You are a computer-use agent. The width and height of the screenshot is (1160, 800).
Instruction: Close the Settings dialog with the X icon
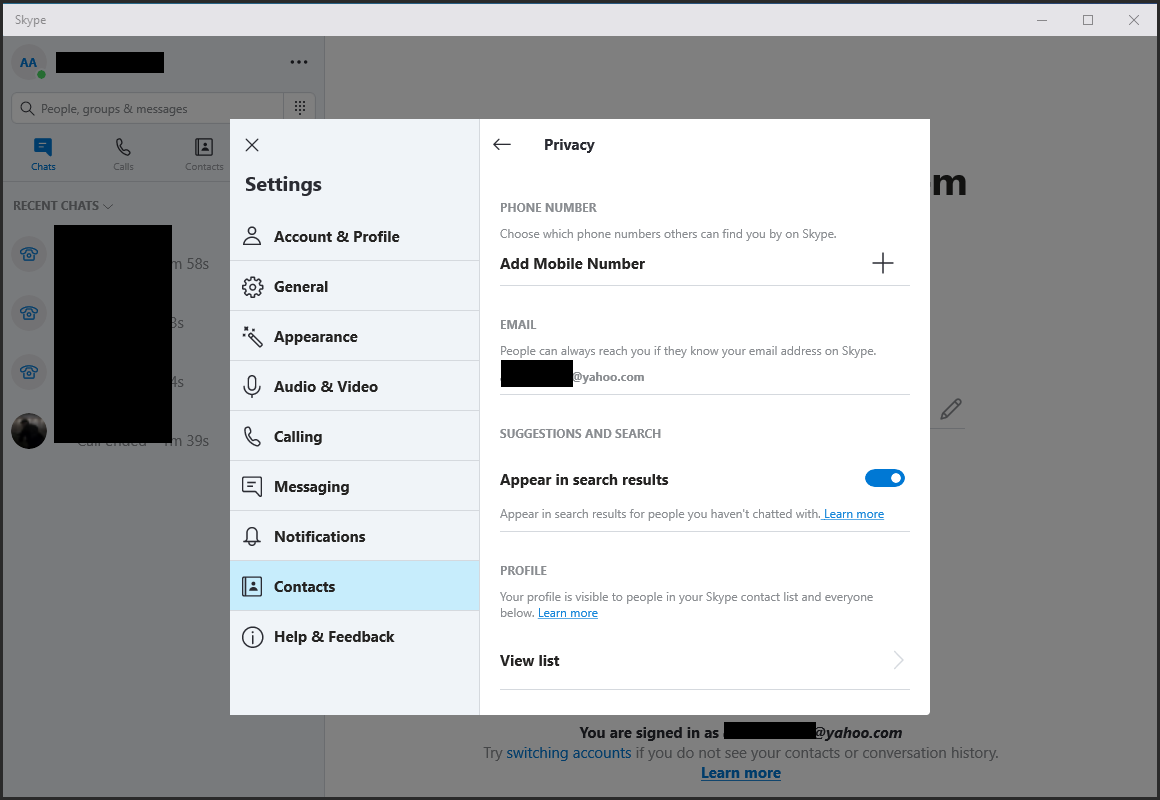[252, 145]
